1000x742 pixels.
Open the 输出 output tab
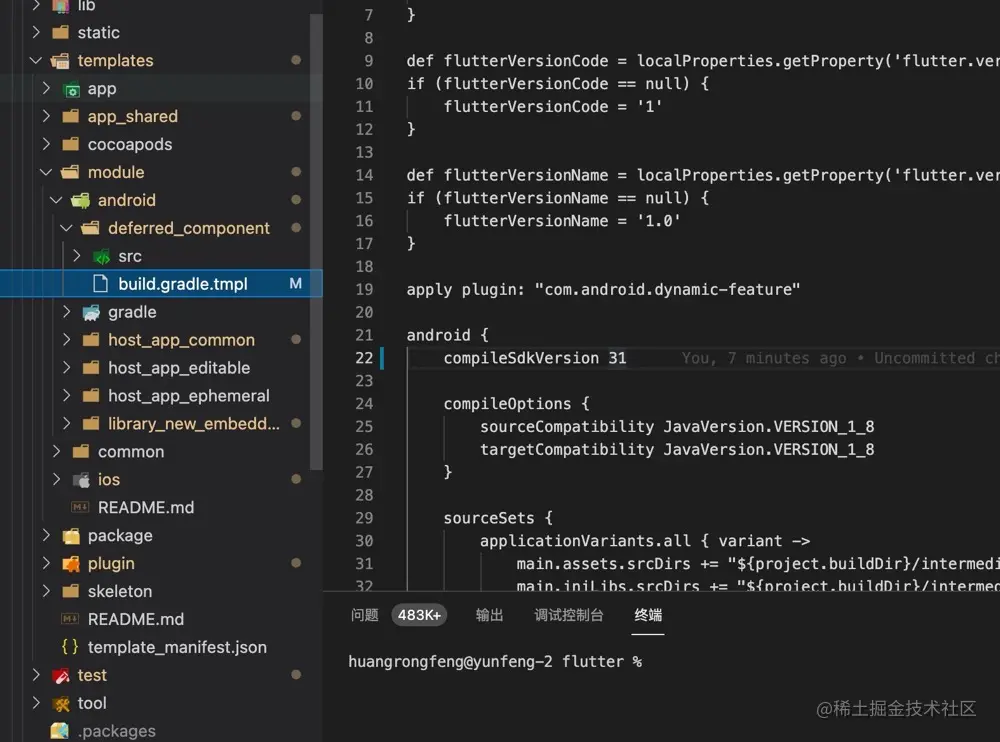point(489,615)
